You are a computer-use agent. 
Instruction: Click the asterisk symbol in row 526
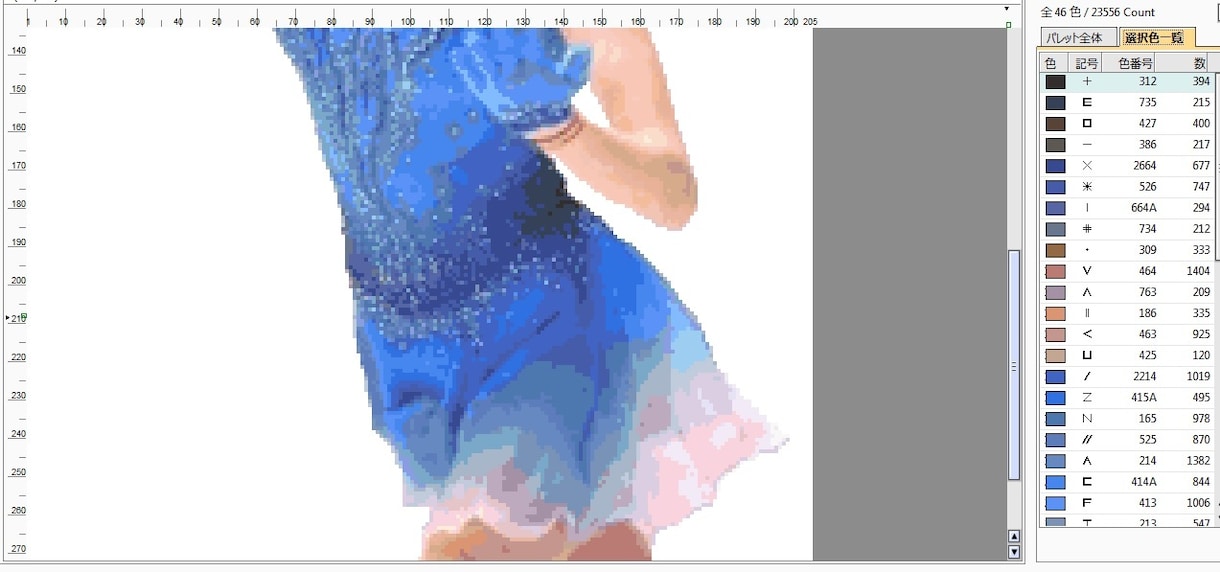pos(1087,187)
